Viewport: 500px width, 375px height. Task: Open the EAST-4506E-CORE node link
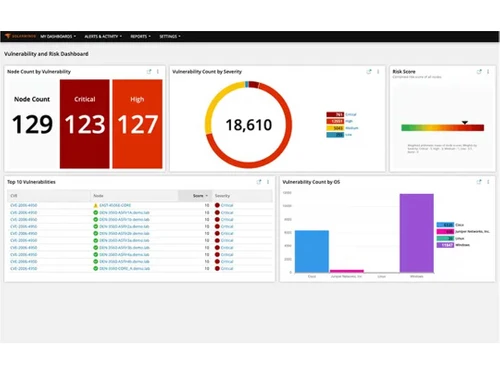point(115,205)
